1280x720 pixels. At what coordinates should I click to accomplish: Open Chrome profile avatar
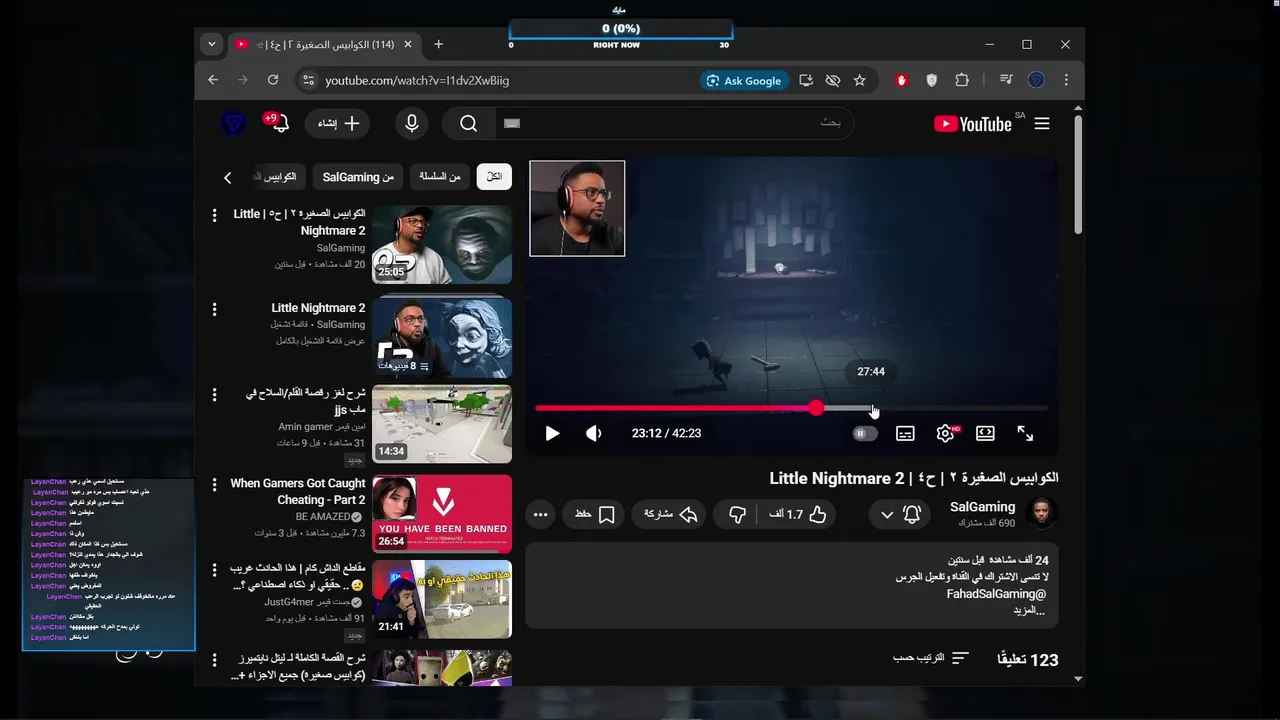1036,80
